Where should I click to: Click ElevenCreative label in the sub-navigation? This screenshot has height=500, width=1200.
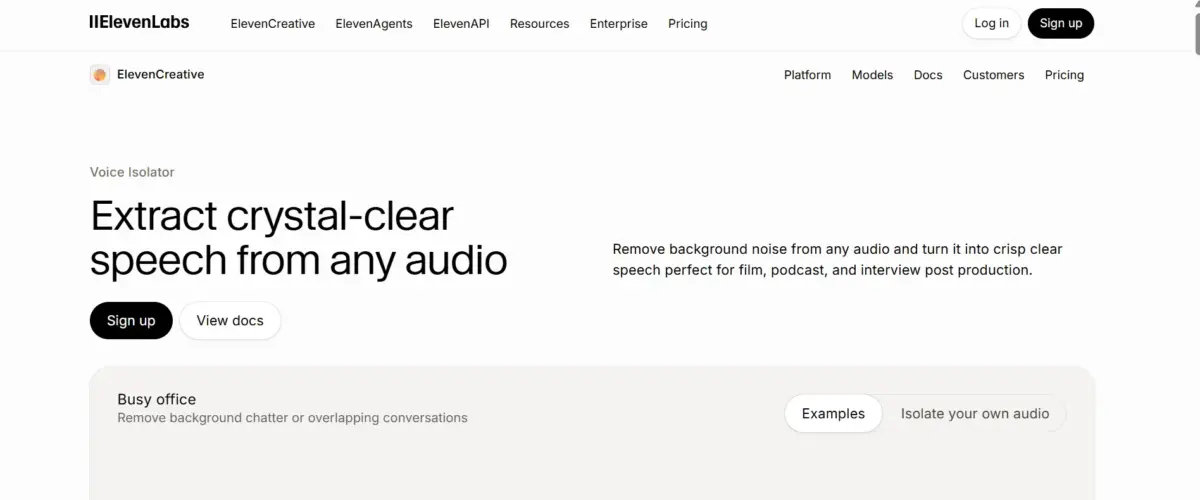(x=160, y=75)
